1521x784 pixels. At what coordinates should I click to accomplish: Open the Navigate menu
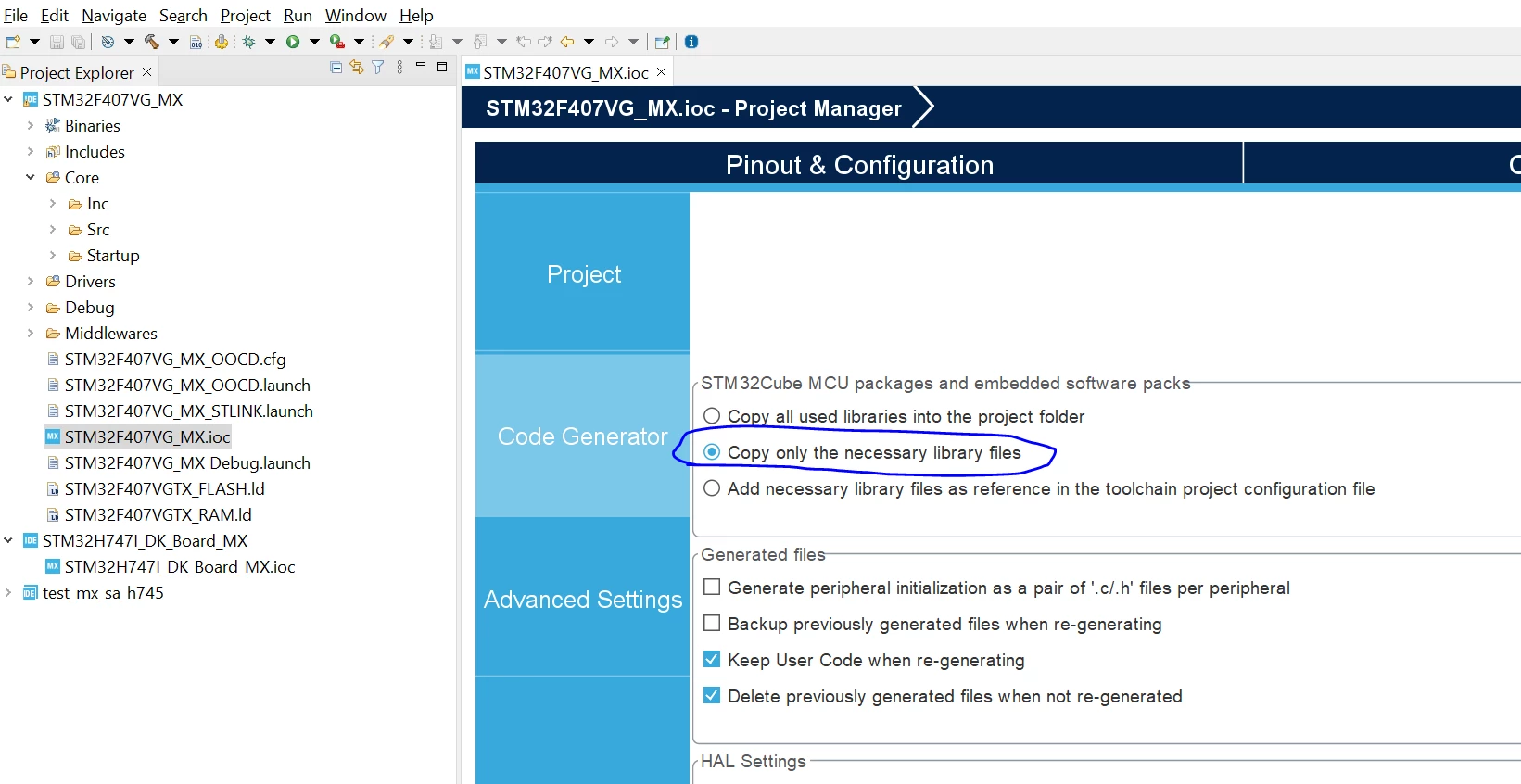114,15
